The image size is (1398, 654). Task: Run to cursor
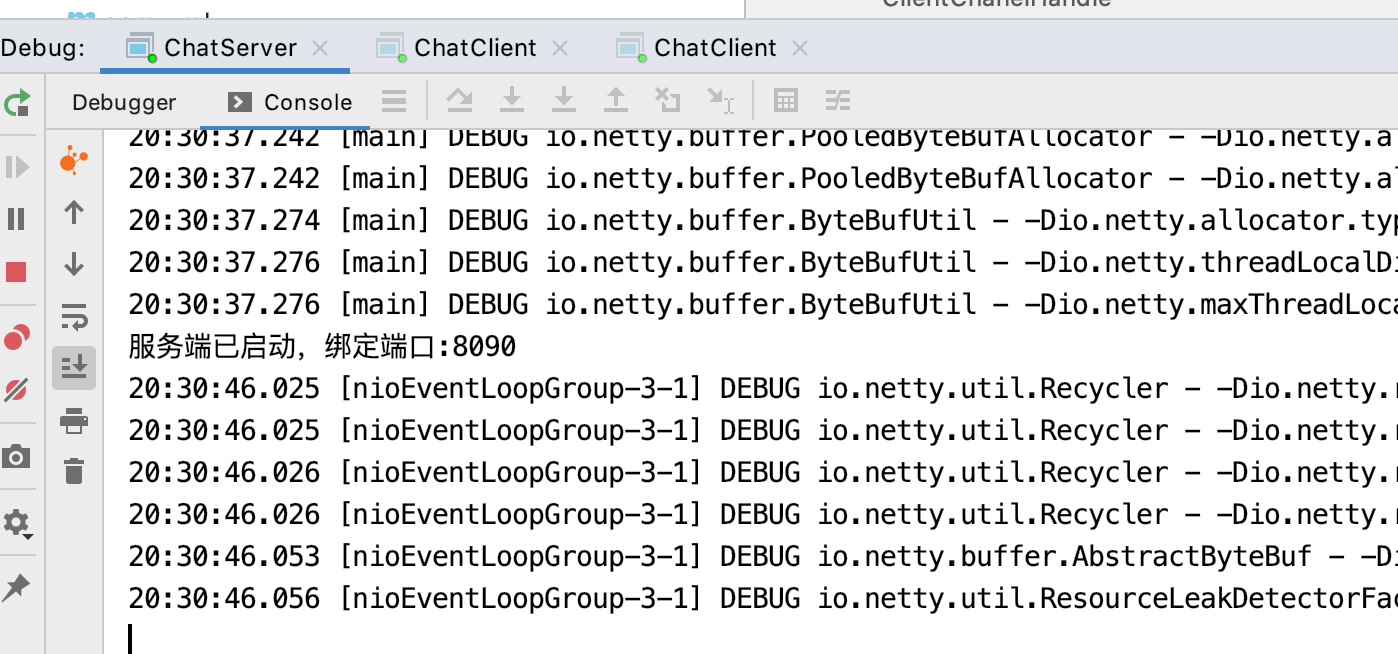[x=720, y=100]
